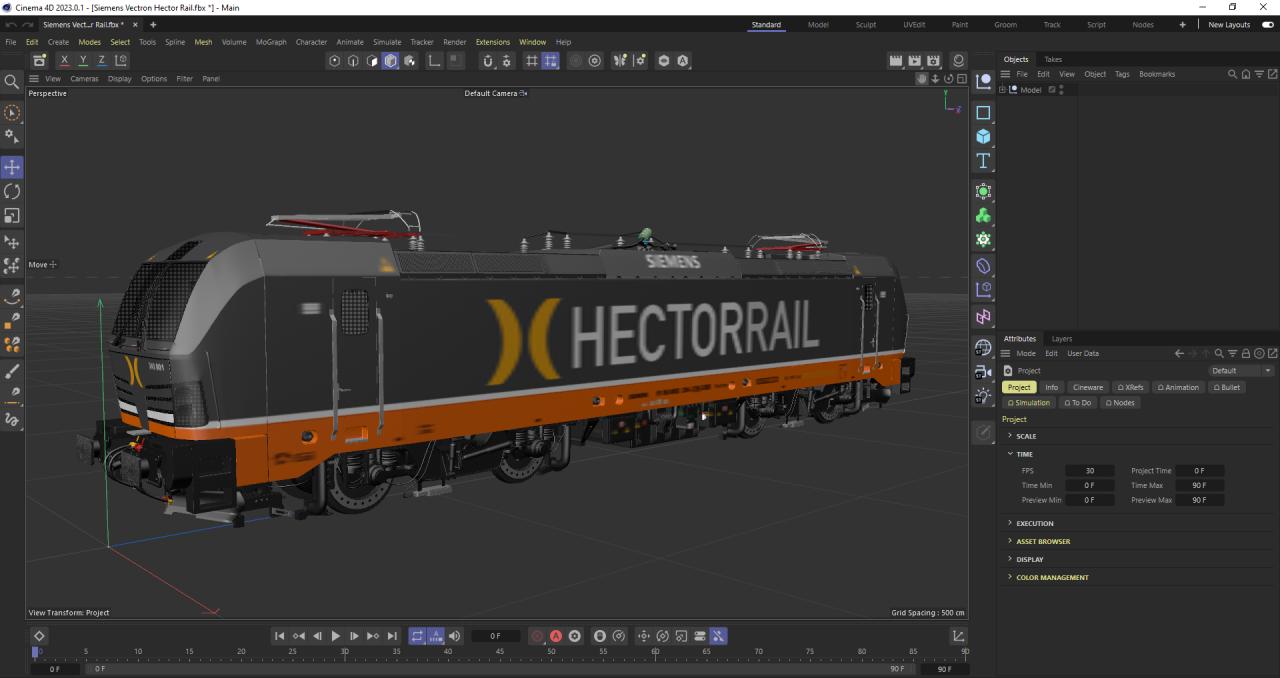Viewport: 1280px width, 678px height.
Task: Open the MoGraph menu
Action: click(x=270, y=42)
